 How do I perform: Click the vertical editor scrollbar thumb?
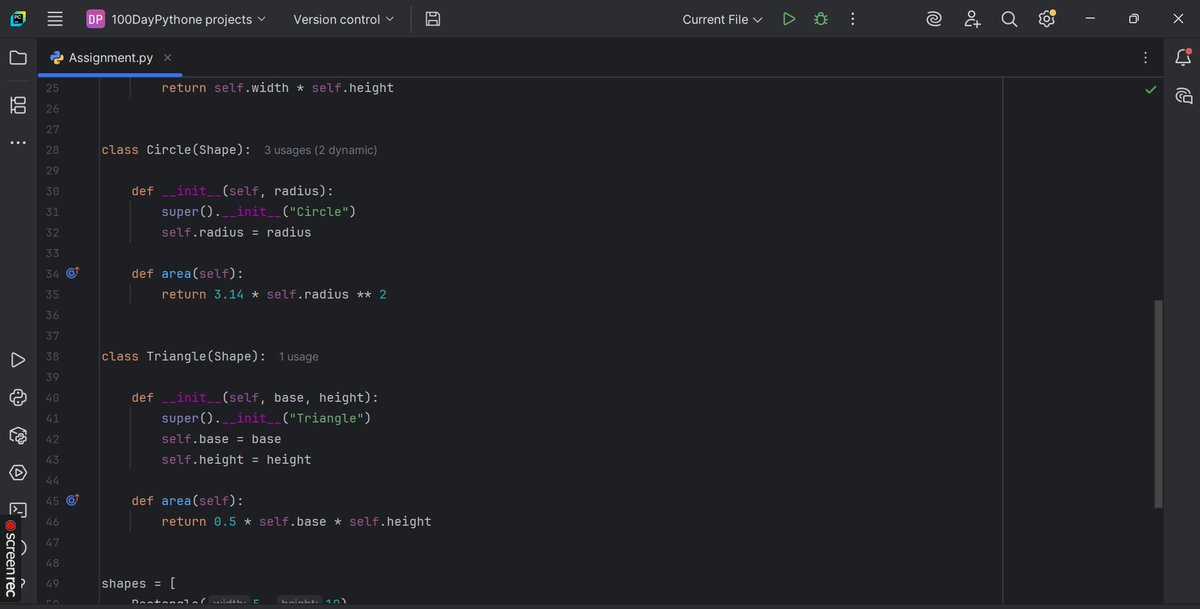[1159, 403]
